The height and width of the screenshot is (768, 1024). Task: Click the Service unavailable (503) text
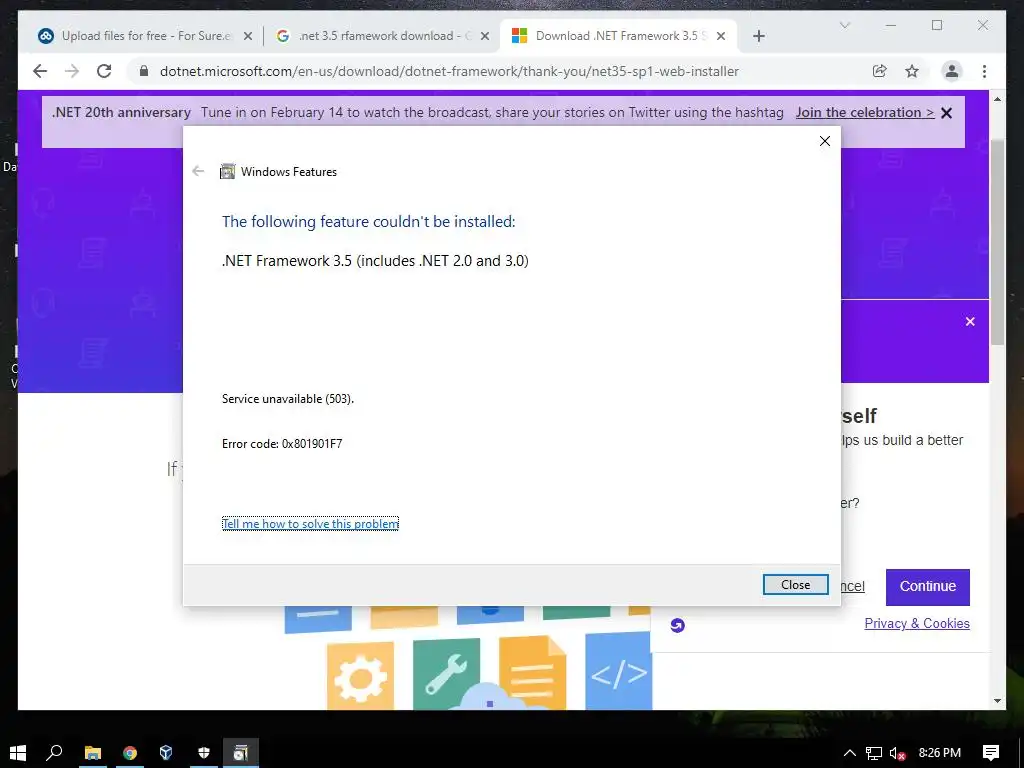point(287,398)
